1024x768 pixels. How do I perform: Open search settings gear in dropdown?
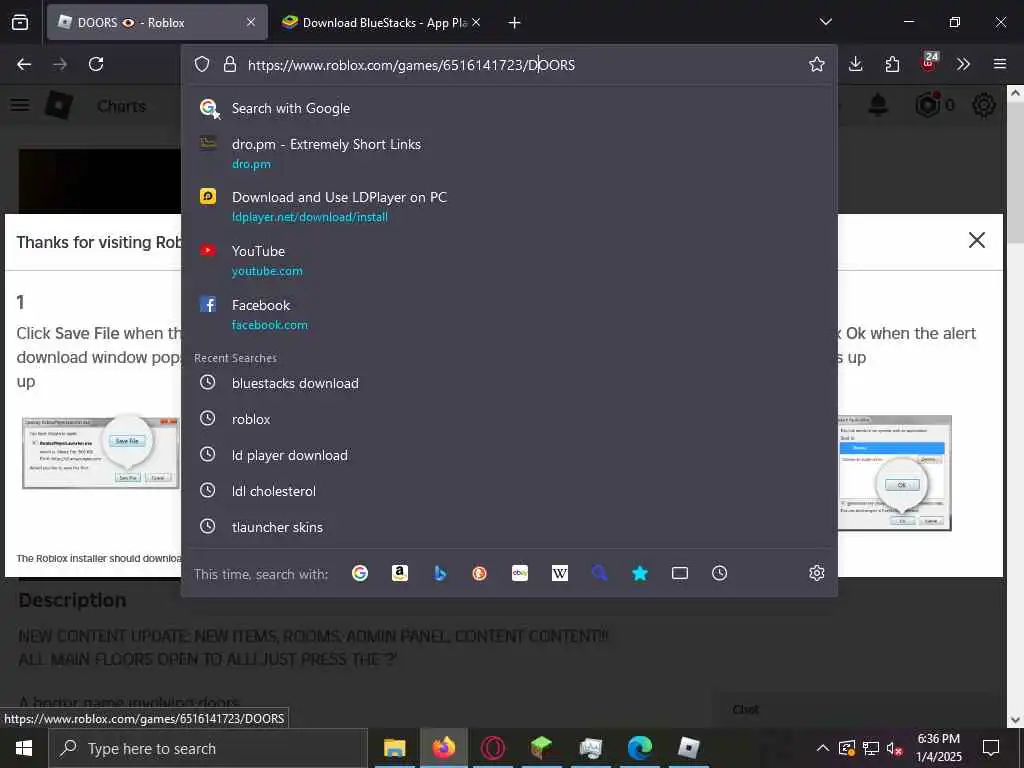point(816,573)
